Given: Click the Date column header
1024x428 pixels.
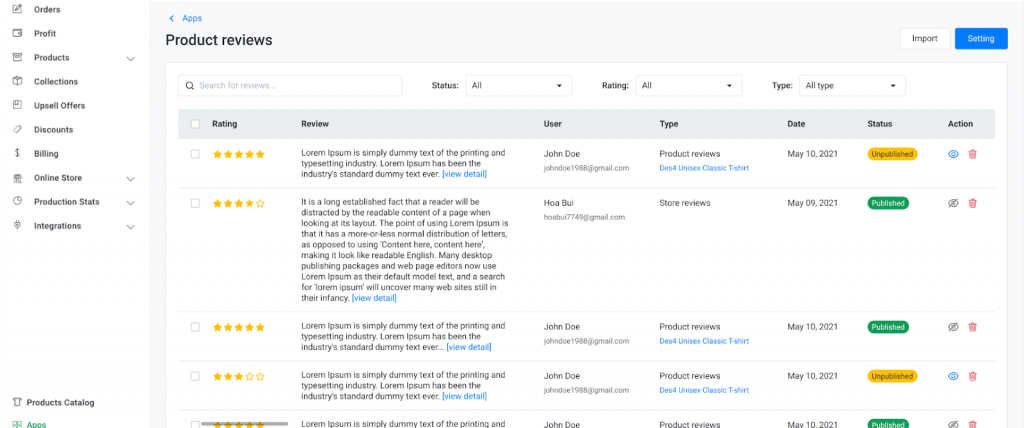Looking at the screenshot, I should click(x=796, y=123).
